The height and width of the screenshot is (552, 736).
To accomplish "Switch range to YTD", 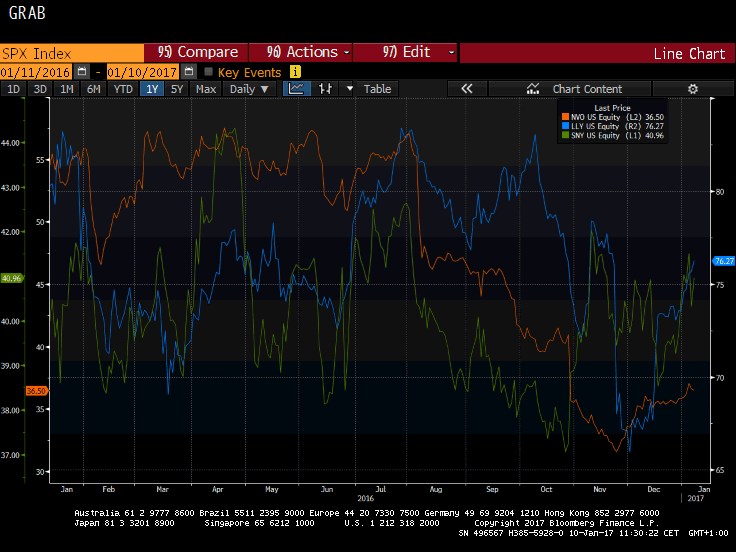I will point(123,89).
